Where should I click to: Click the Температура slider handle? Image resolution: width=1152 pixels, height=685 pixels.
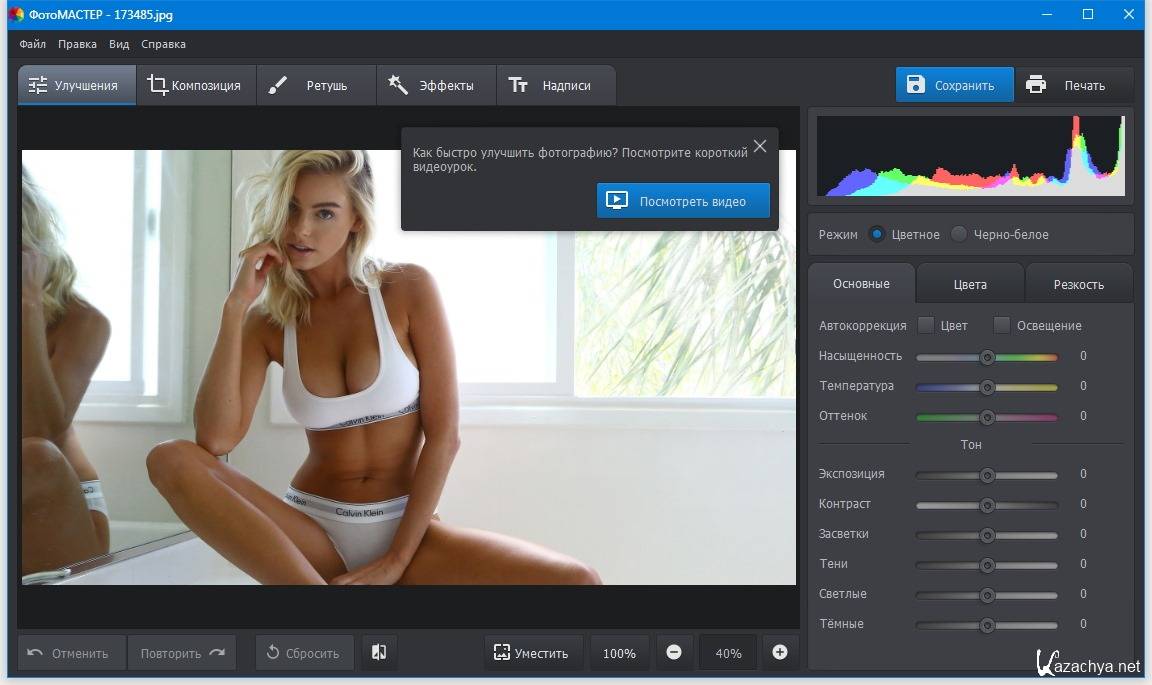point(987,387)
